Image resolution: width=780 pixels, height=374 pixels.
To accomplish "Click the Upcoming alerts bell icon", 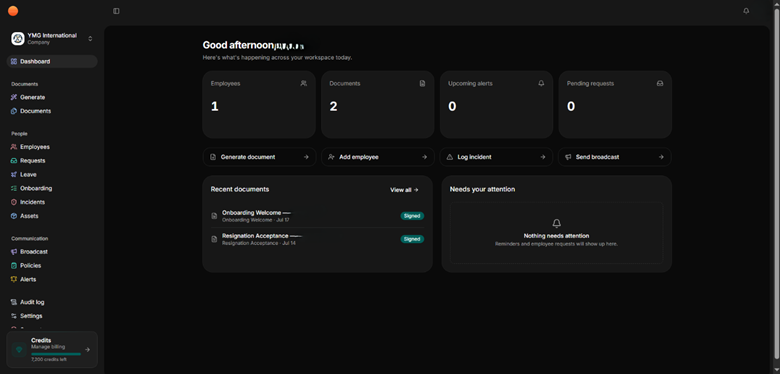I will pyautogui.click(x=541, y=84).
